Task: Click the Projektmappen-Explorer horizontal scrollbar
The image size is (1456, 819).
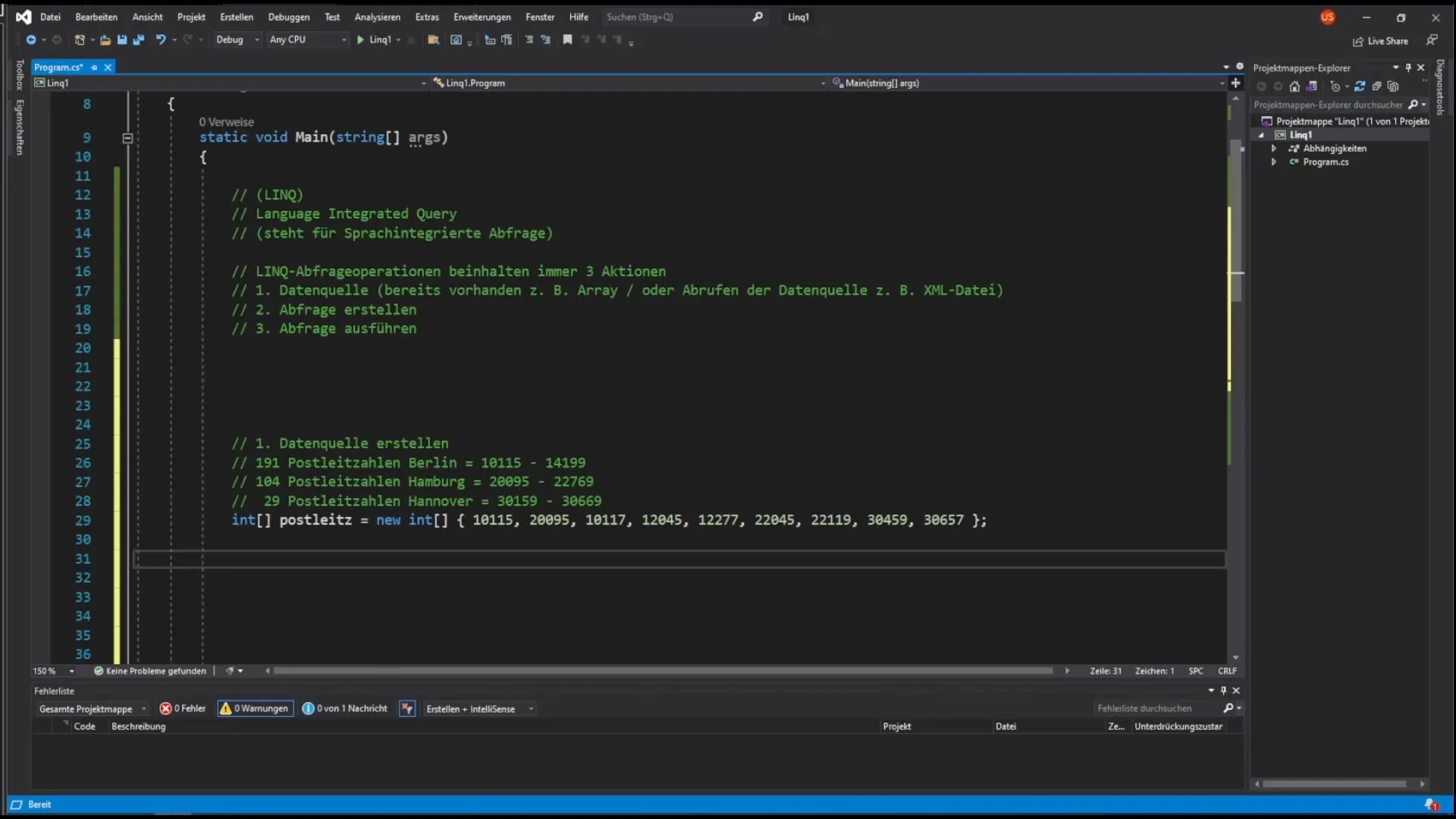Action: point(1335,784)
